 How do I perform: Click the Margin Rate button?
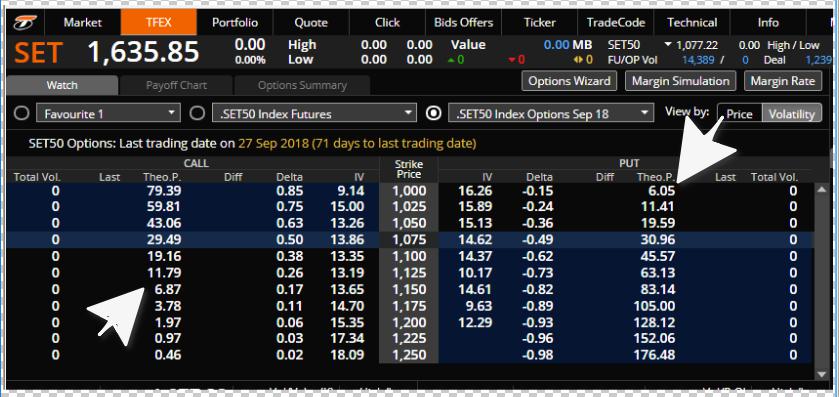pyautogui.click(x=783, y=81)
